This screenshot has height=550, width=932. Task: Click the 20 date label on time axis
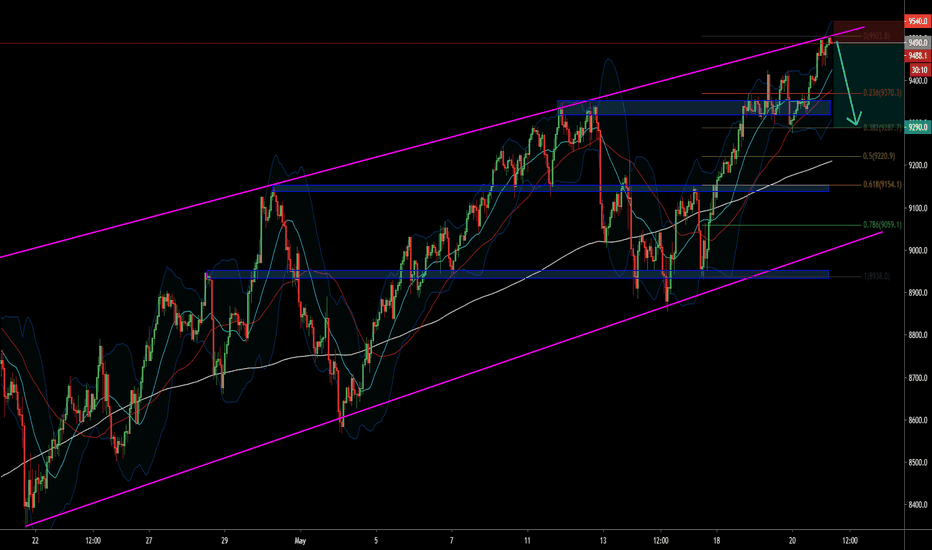(792, 540)
